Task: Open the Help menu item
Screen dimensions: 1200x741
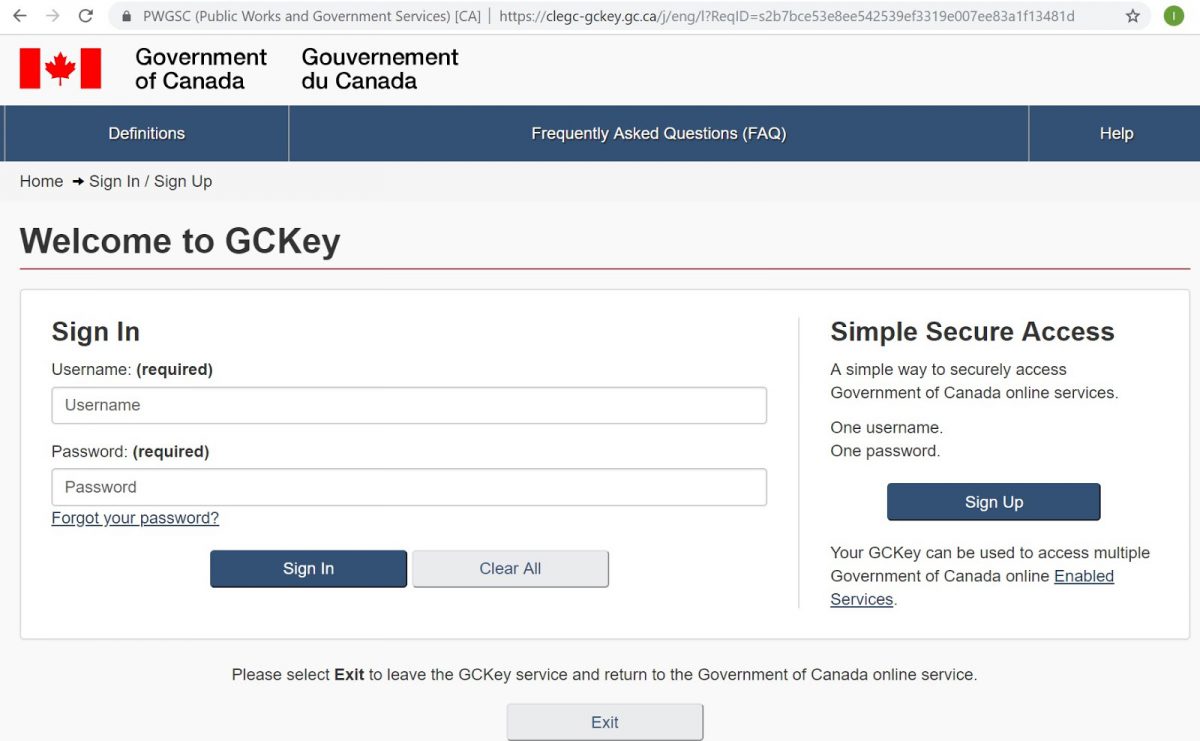Action: [1116, 133]
